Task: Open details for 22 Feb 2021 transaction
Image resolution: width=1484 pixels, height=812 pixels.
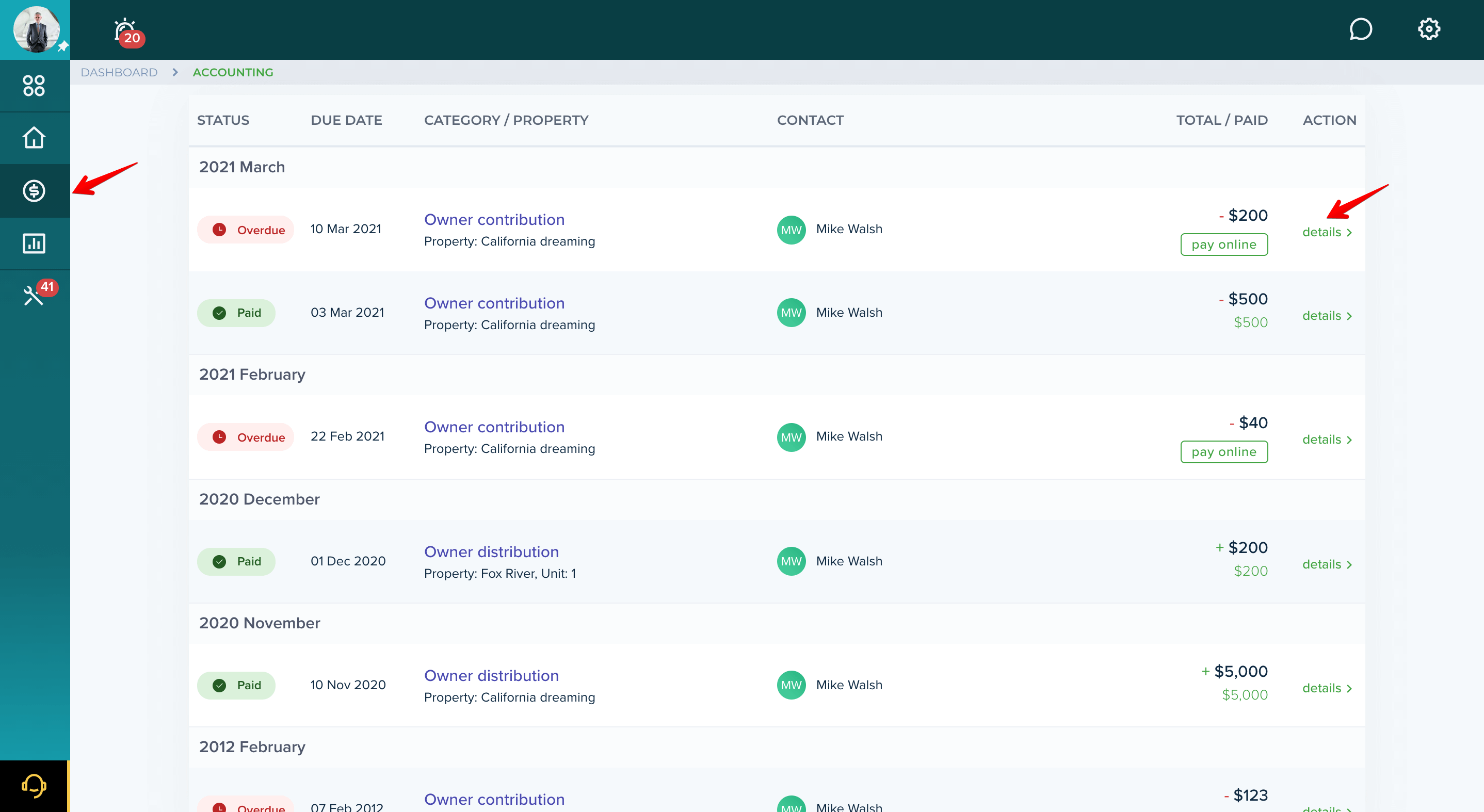Action: pos(1327,440)
